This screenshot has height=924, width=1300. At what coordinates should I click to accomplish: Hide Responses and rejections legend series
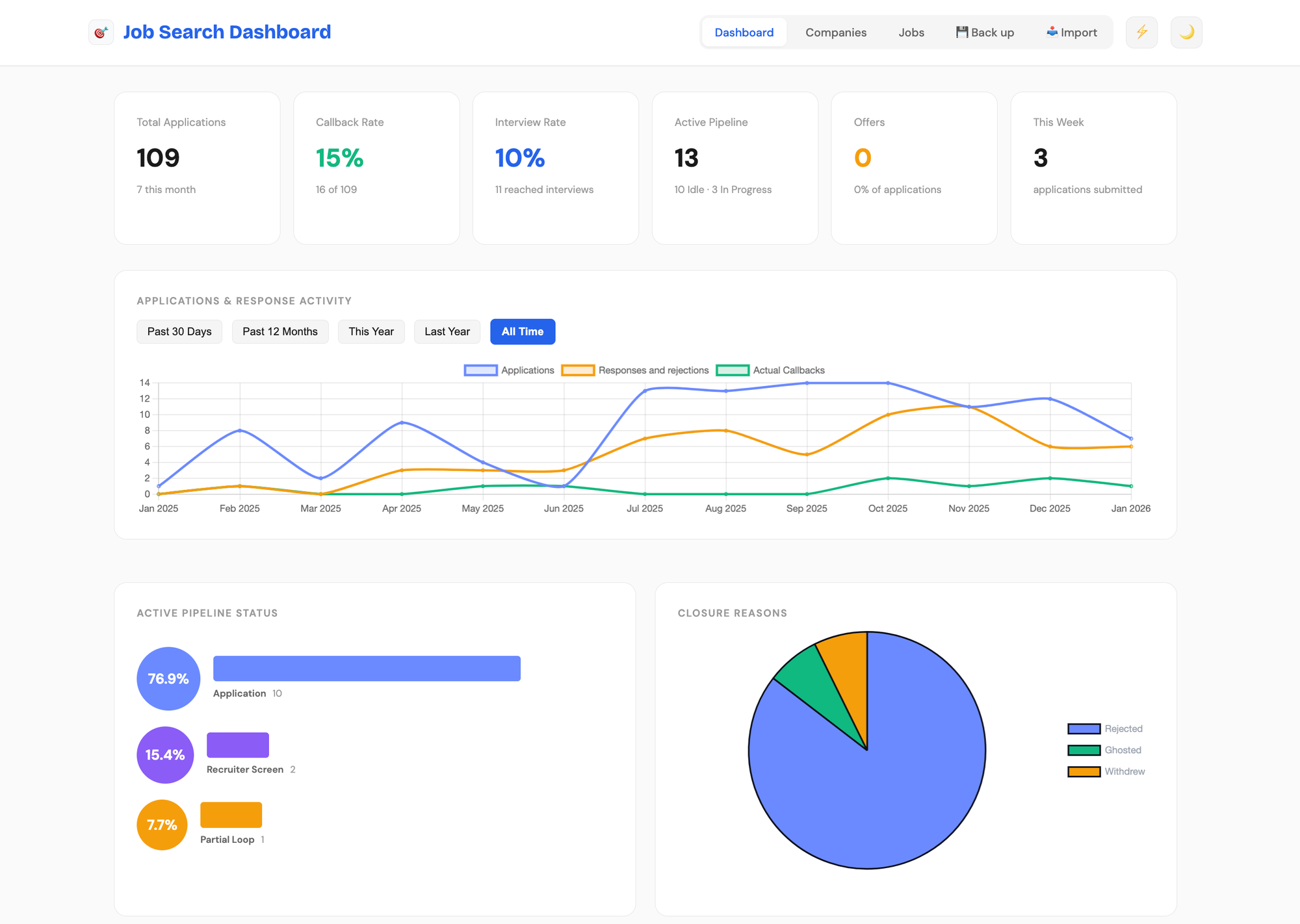tap(578, 370)
